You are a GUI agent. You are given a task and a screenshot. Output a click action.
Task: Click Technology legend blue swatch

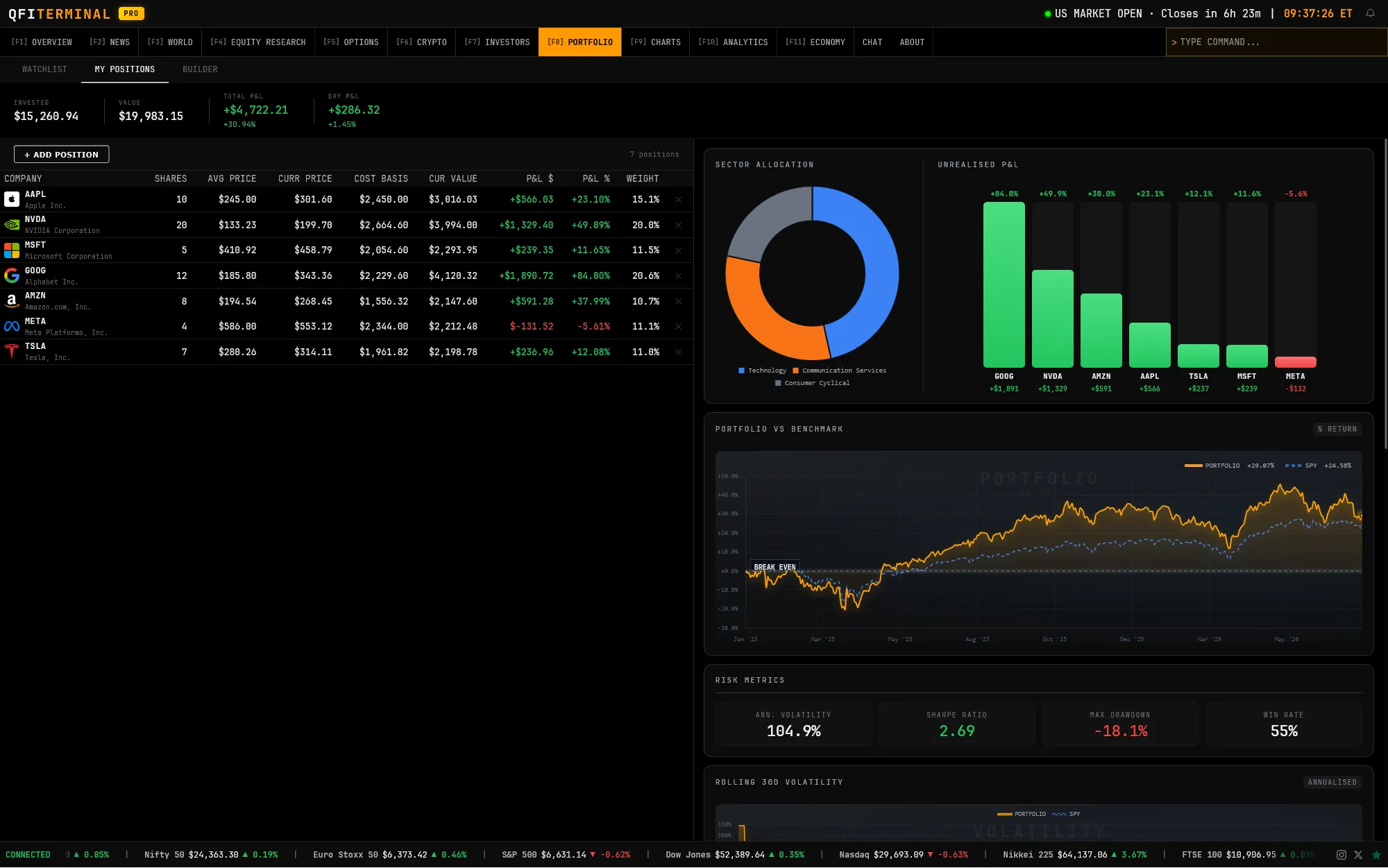click(x=742, y=371)
